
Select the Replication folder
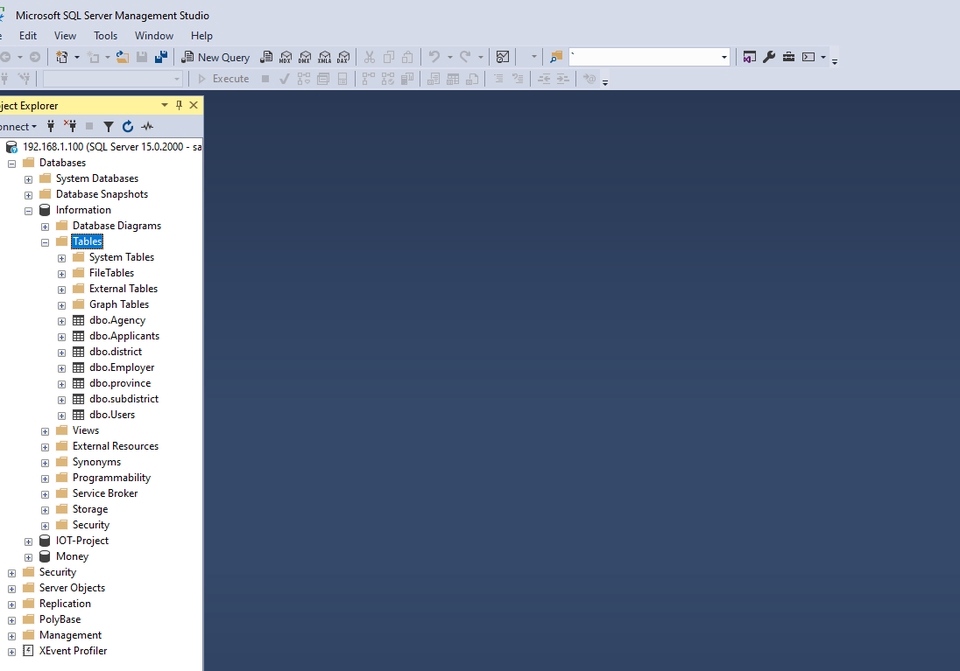65,604
